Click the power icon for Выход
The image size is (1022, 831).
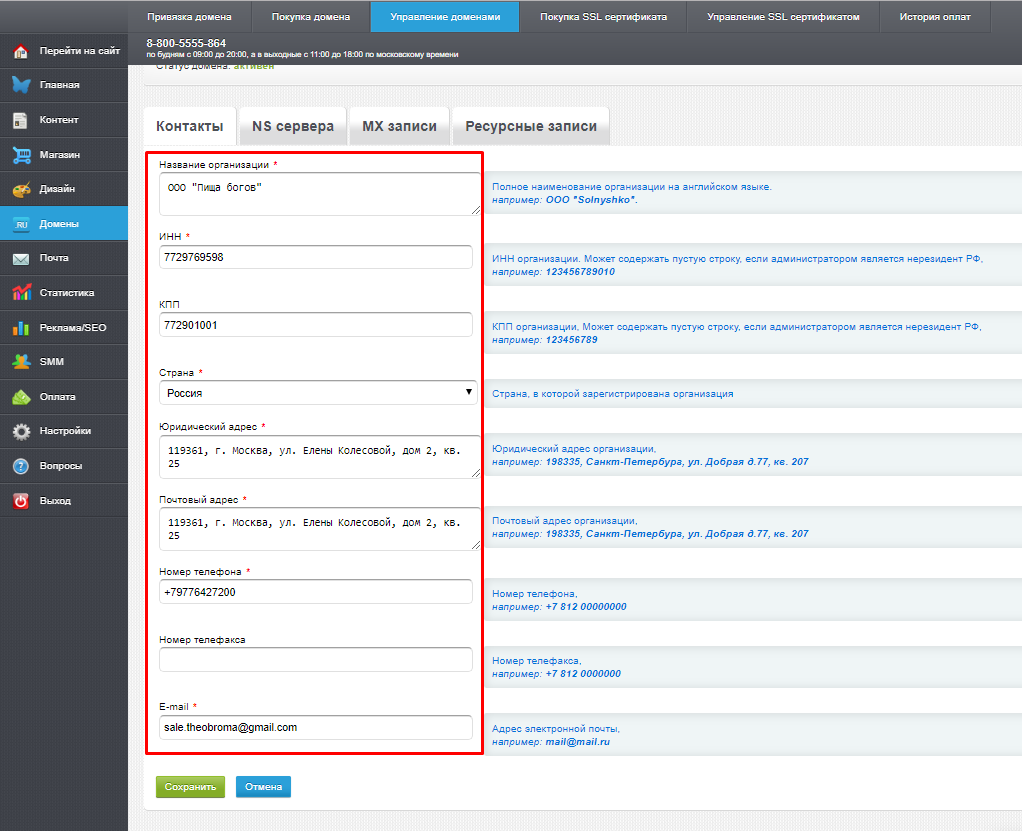coord(21,501)
